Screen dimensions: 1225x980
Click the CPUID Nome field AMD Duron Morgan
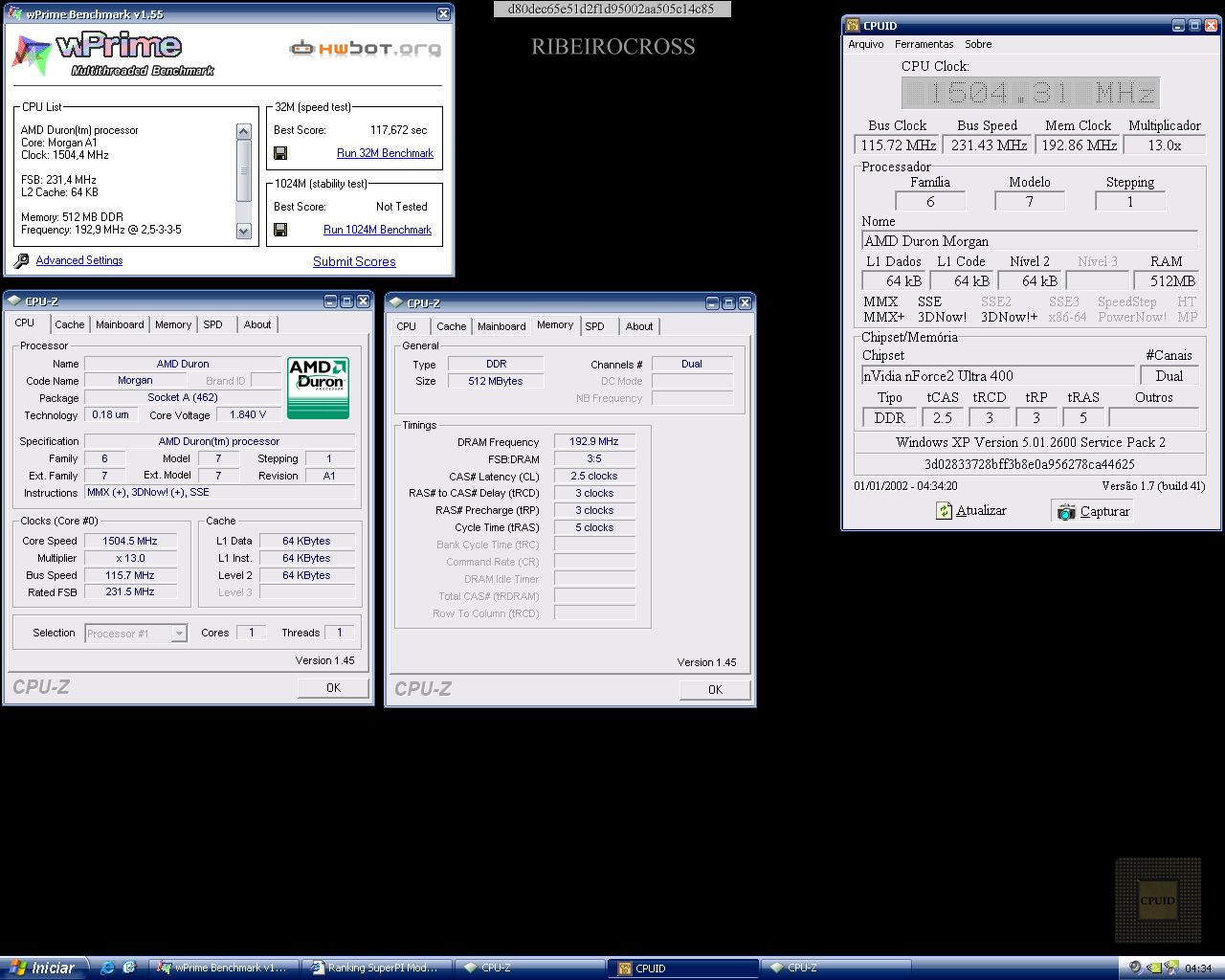coord(1030,241)
